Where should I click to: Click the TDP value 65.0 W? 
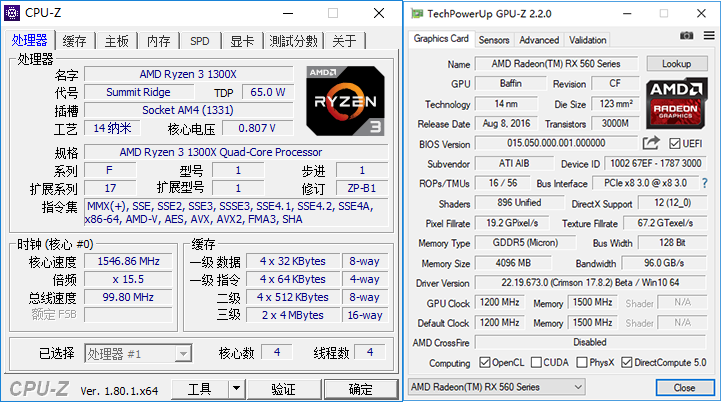click(268, 92)
